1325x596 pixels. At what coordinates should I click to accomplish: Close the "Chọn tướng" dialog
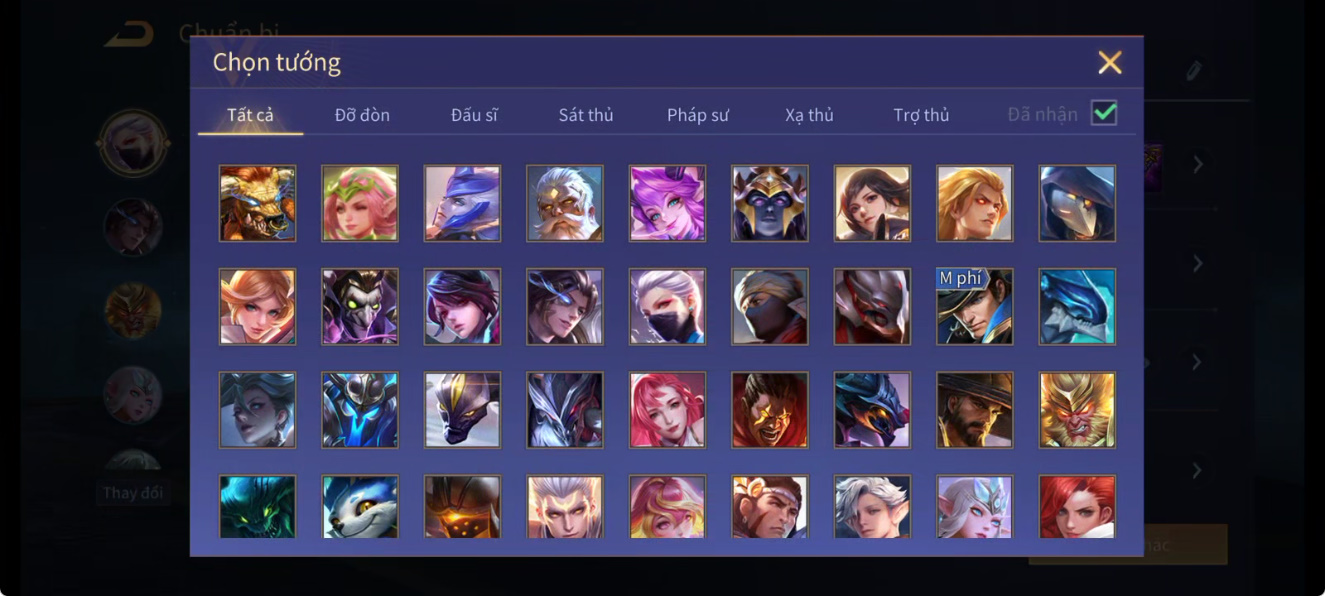(x=1110, y=63)
